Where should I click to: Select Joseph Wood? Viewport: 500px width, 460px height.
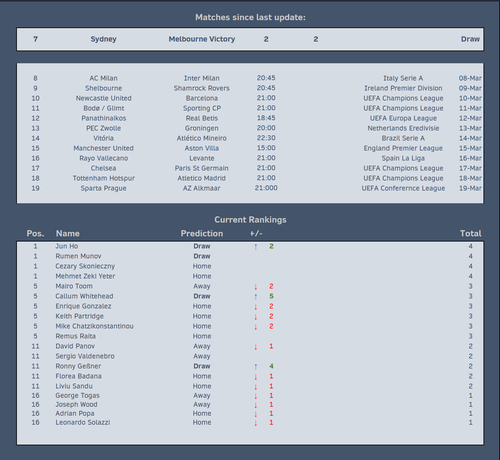76,404
